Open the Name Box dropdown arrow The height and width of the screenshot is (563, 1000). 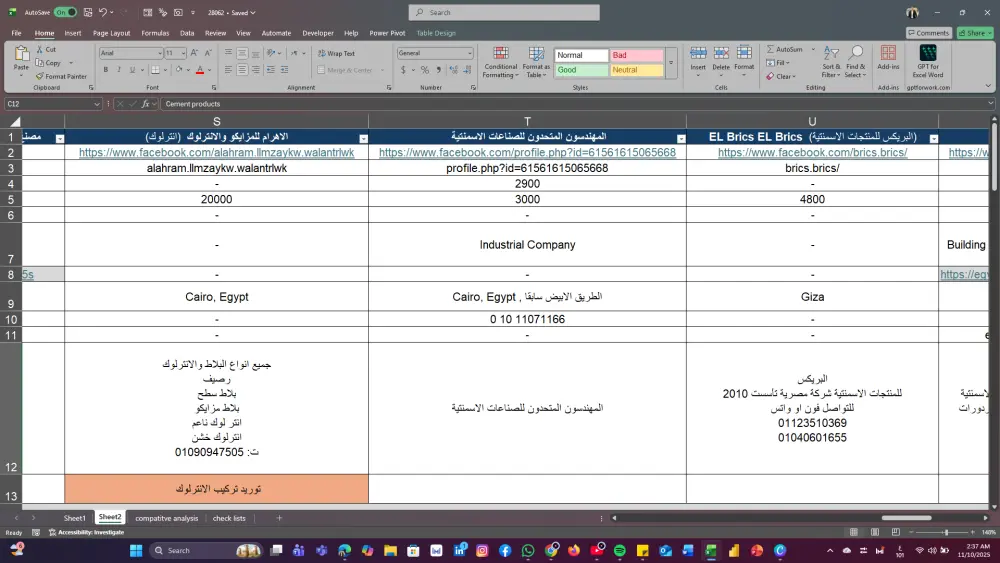pyautogui.click(x=96, y=104)
